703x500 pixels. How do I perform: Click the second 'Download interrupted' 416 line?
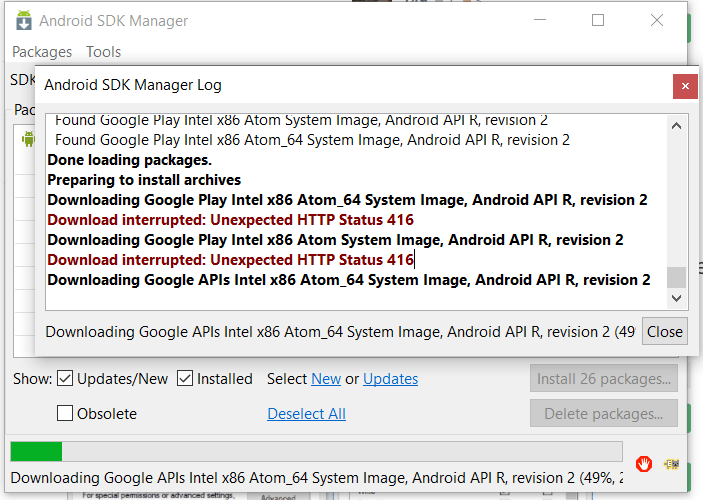click(230, 260)
